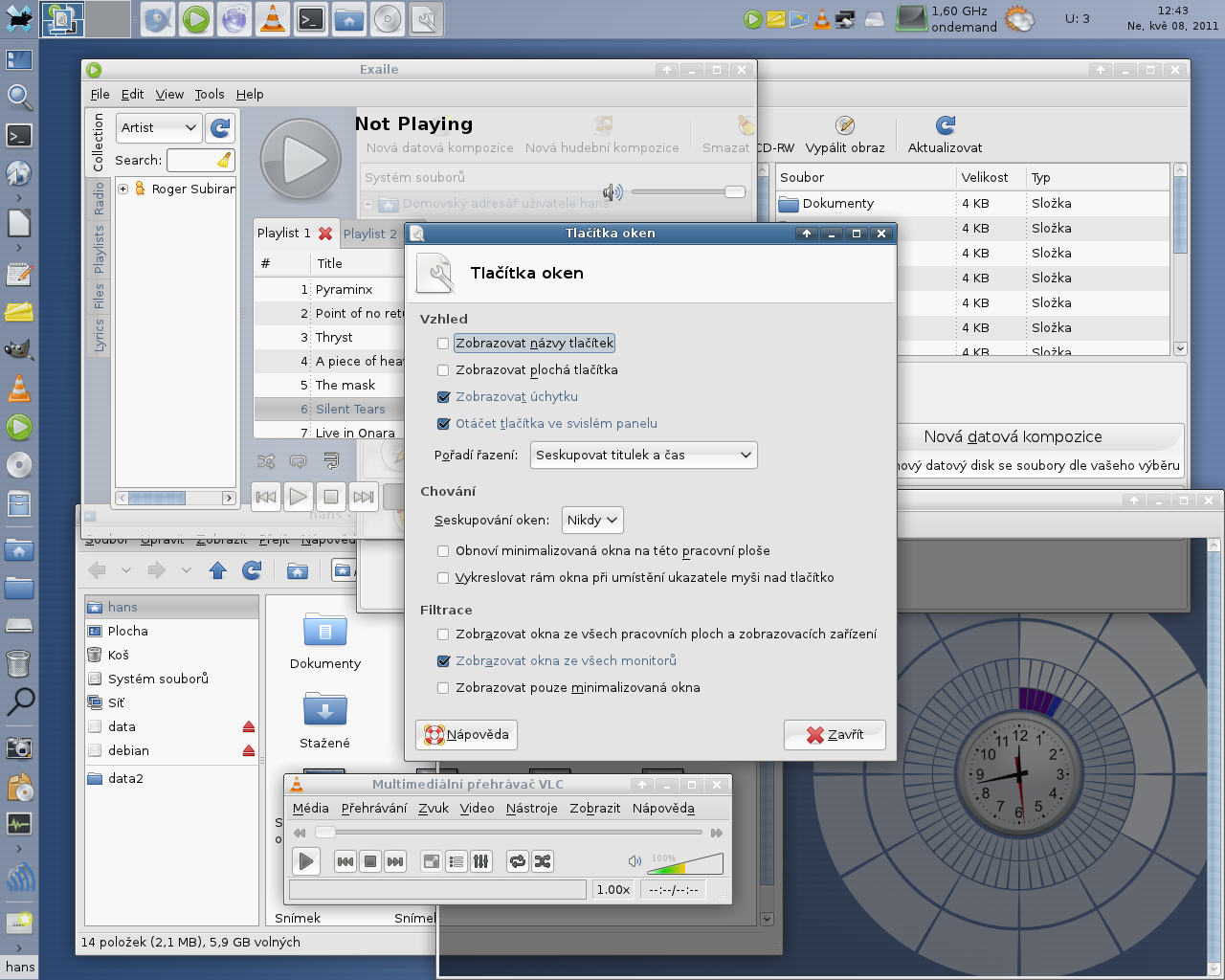Click VLC previous media button
This screenshot has width=1225, height=980.
point(345,861)
